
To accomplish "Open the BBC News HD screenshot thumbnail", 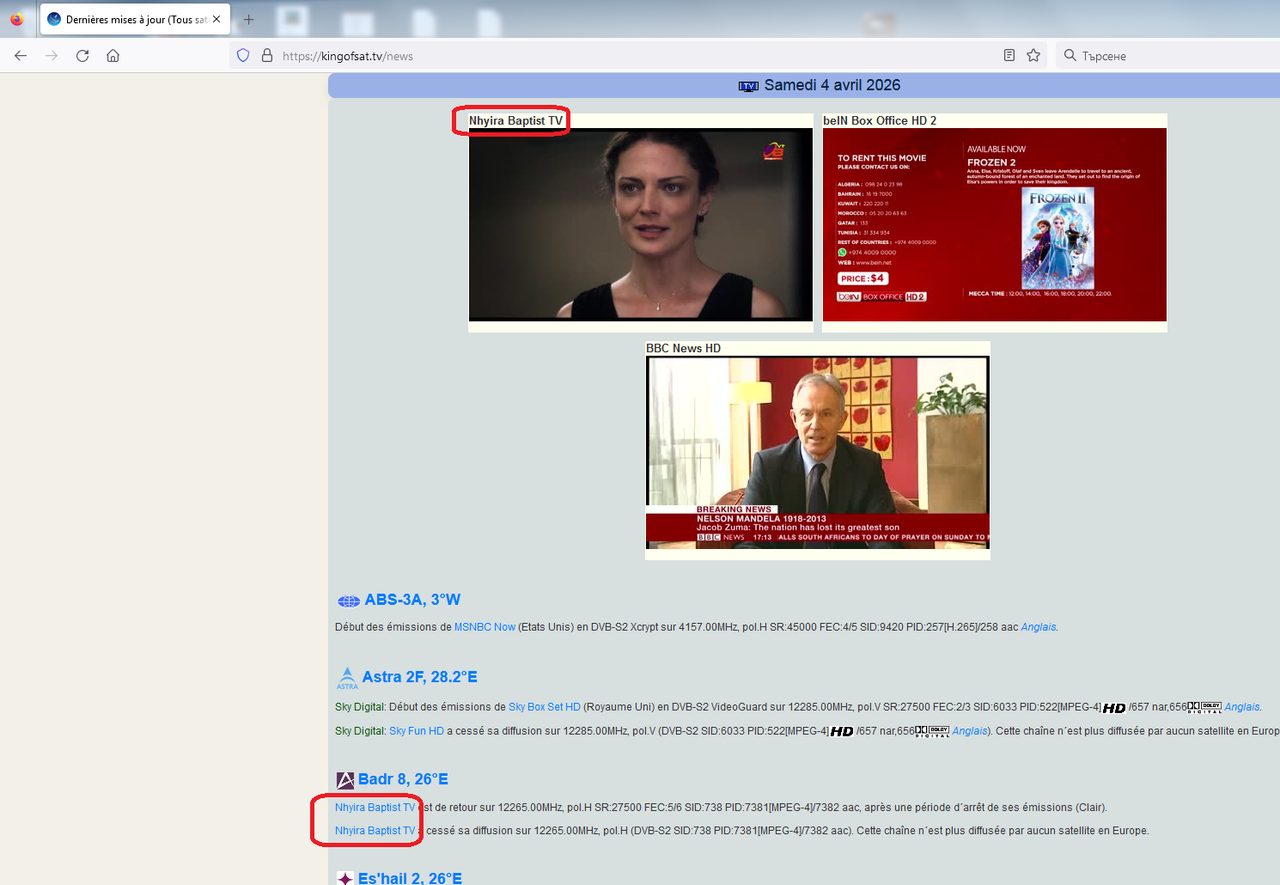I will [x=818, y=453].
